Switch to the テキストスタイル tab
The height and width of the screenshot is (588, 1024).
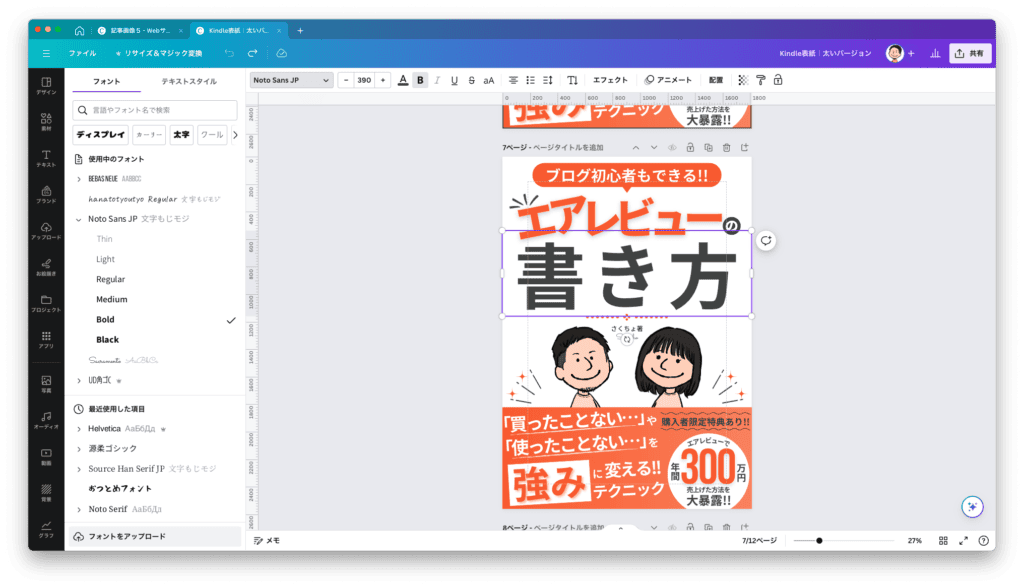coord(189,82)
